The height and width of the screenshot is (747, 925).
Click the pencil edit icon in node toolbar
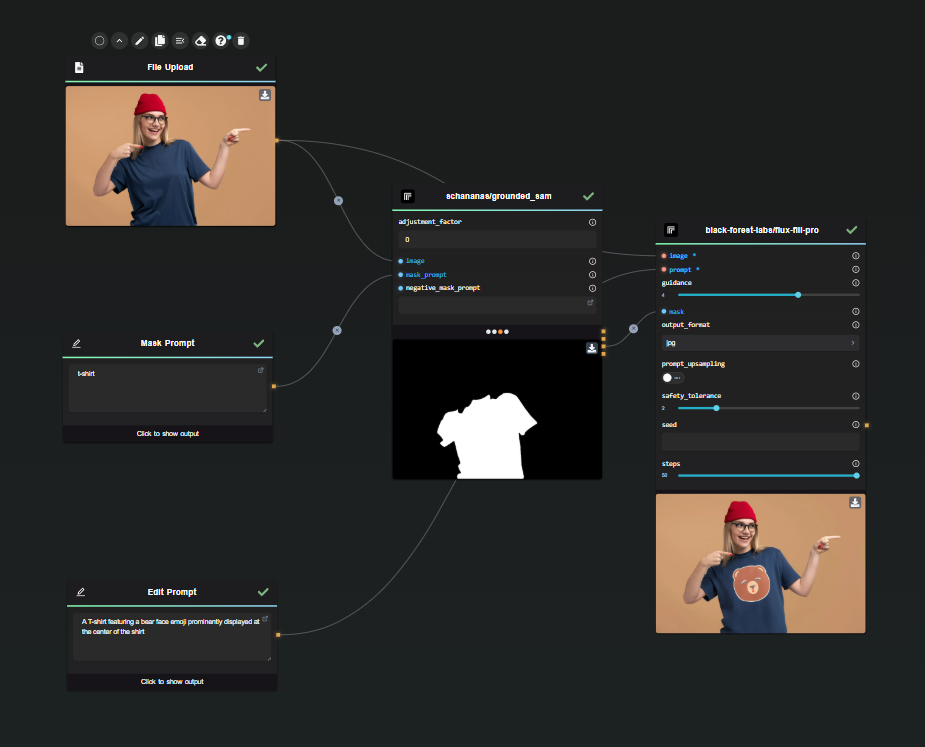(x=139, y=41)
